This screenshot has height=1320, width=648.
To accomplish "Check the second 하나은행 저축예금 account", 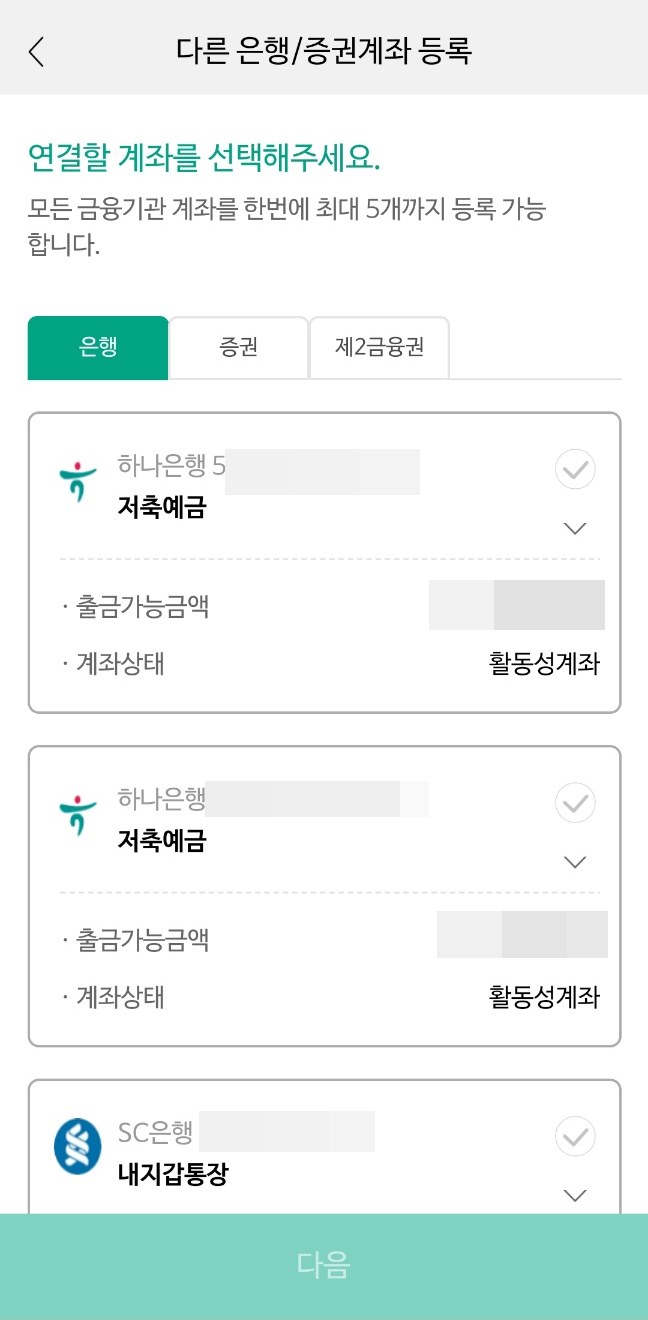I will pos(575,802).
